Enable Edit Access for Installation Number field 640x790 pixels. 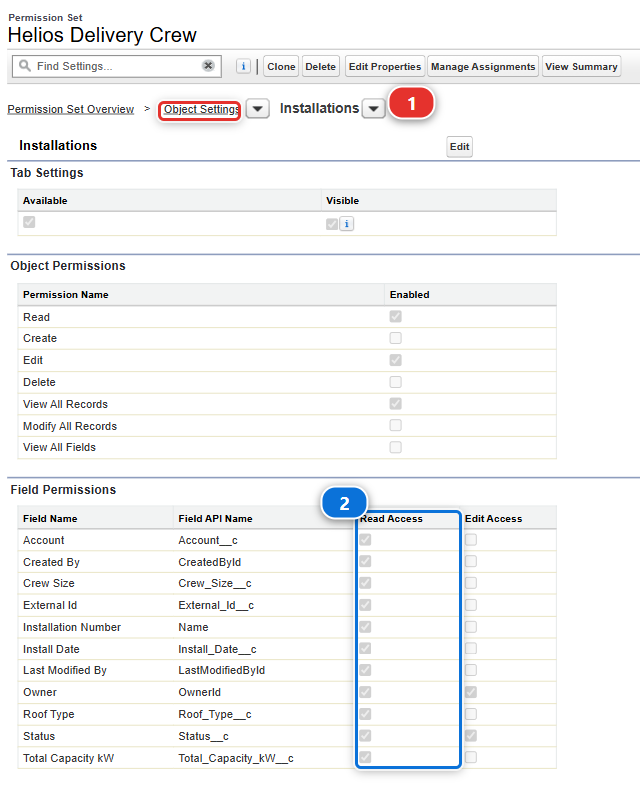471,627
